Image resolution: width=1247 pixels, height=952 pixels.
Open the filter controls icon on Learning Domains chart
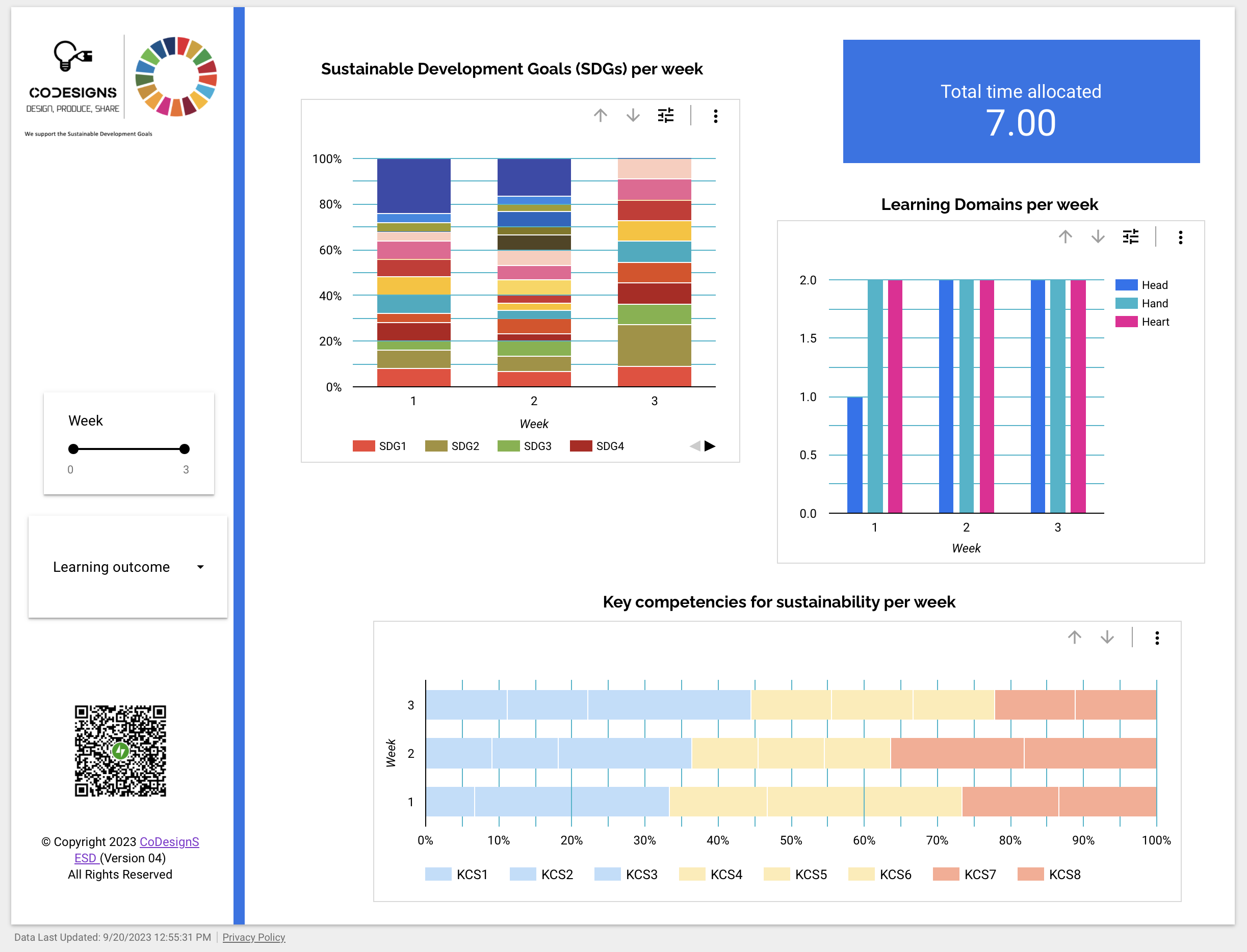pos(1131,237)
